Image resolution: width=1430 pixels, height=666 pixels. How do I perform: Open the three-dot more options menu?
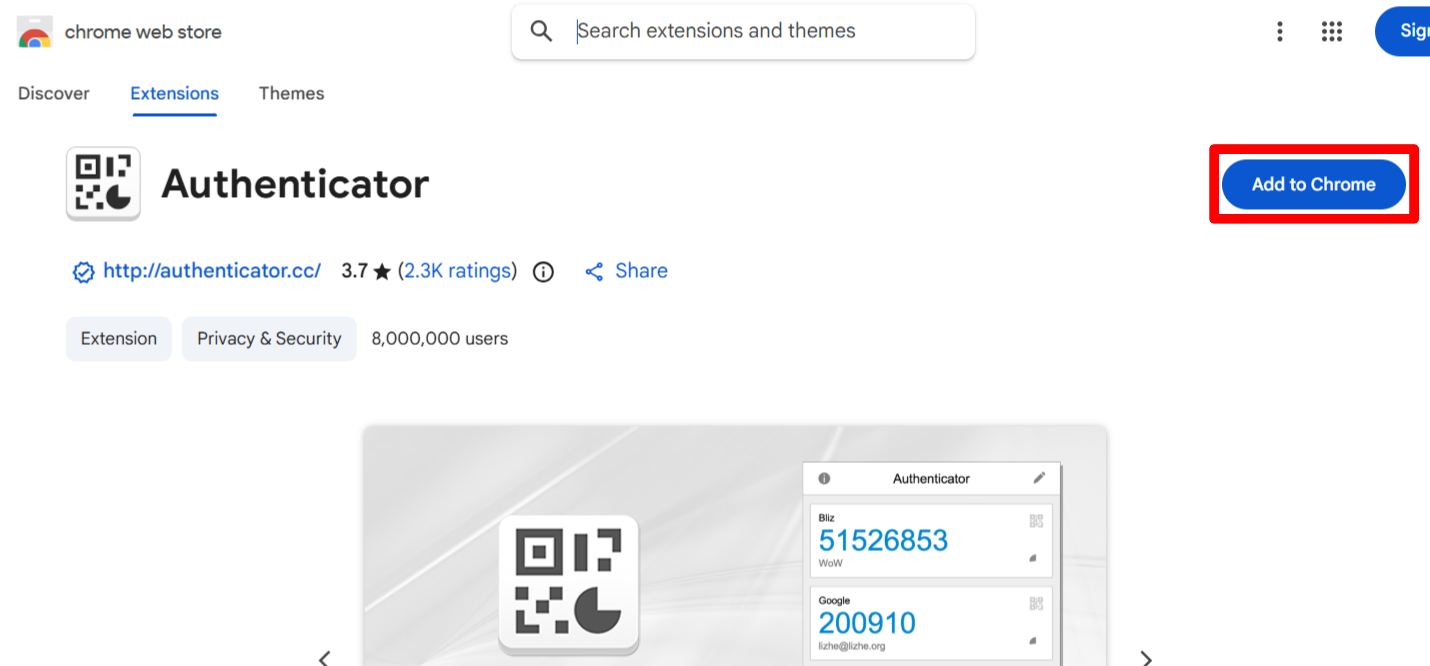point(1279,32)
